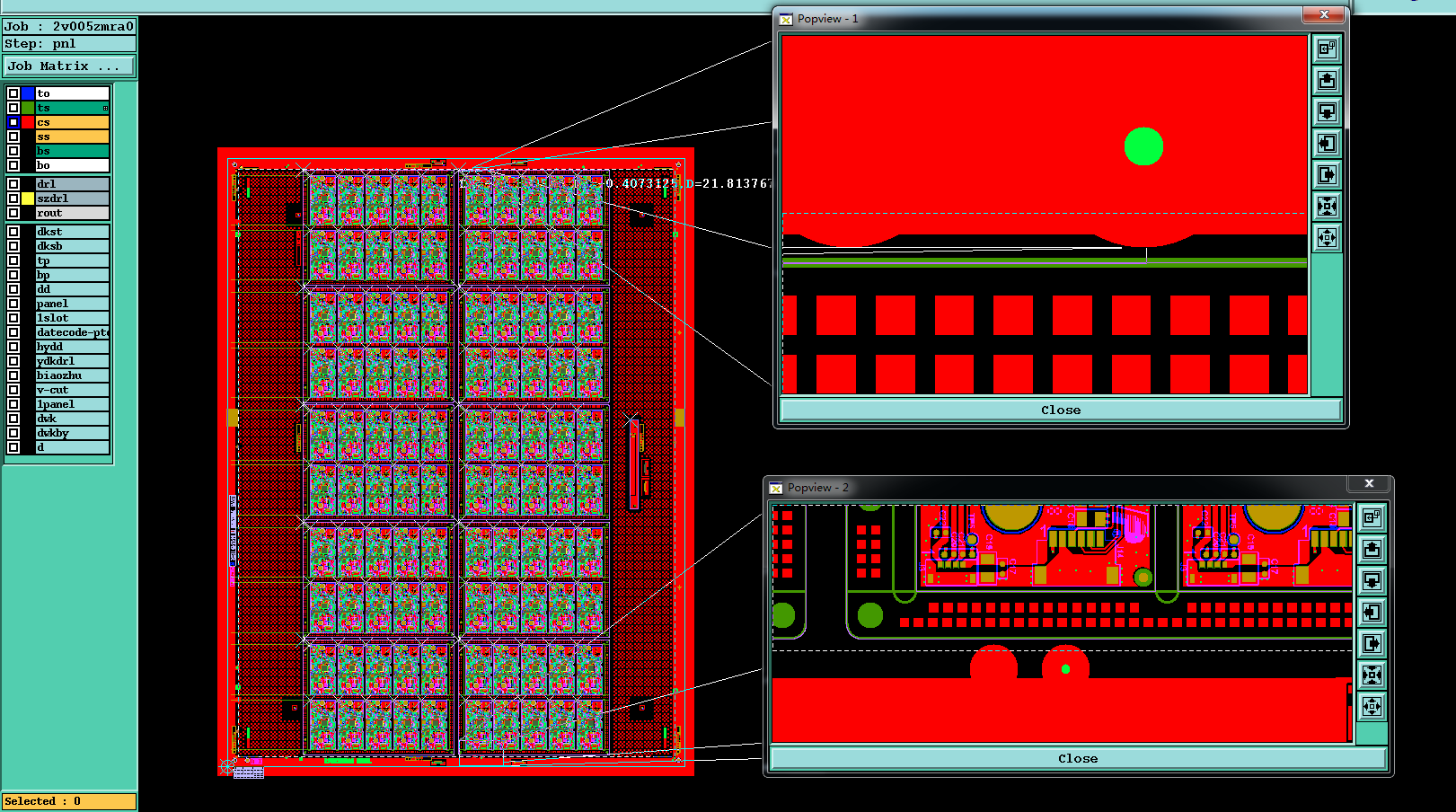Select the 'dwk' layer name
The image size is (1456, 812).
tap(73, 419)
